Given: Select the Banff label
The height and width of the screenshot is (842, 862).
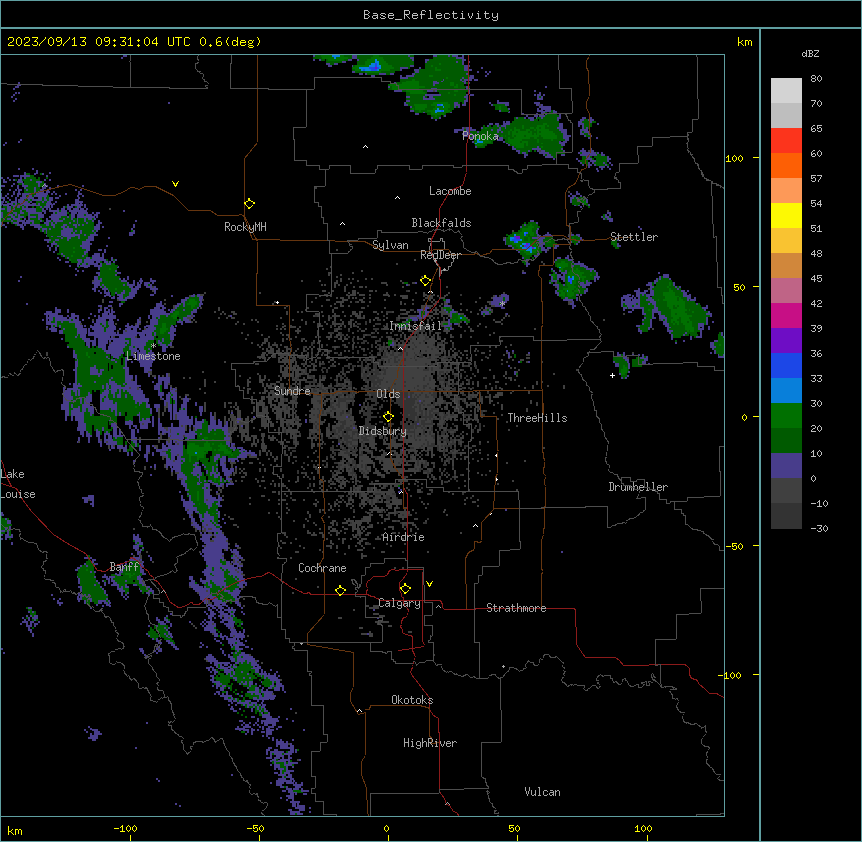Looking at the screenshot, I should coord(124,567).
